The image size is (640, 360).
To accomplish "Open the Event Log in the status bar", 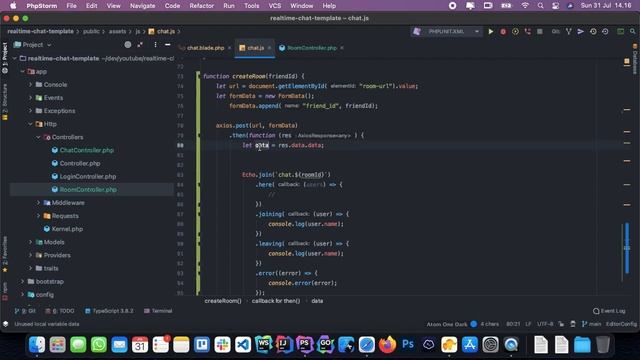I will pyautogui.click(x=609, y=311).
